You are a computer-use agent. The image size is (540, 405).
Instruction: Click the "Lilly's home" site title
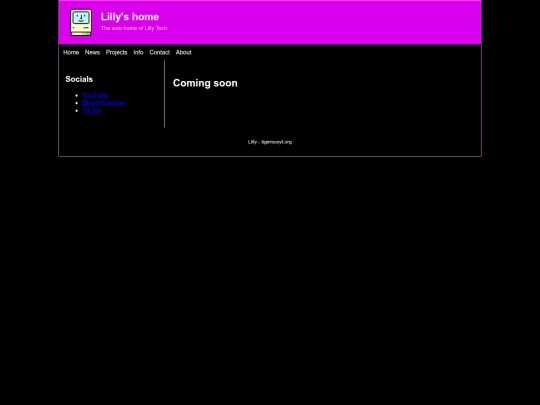(130, 17)
